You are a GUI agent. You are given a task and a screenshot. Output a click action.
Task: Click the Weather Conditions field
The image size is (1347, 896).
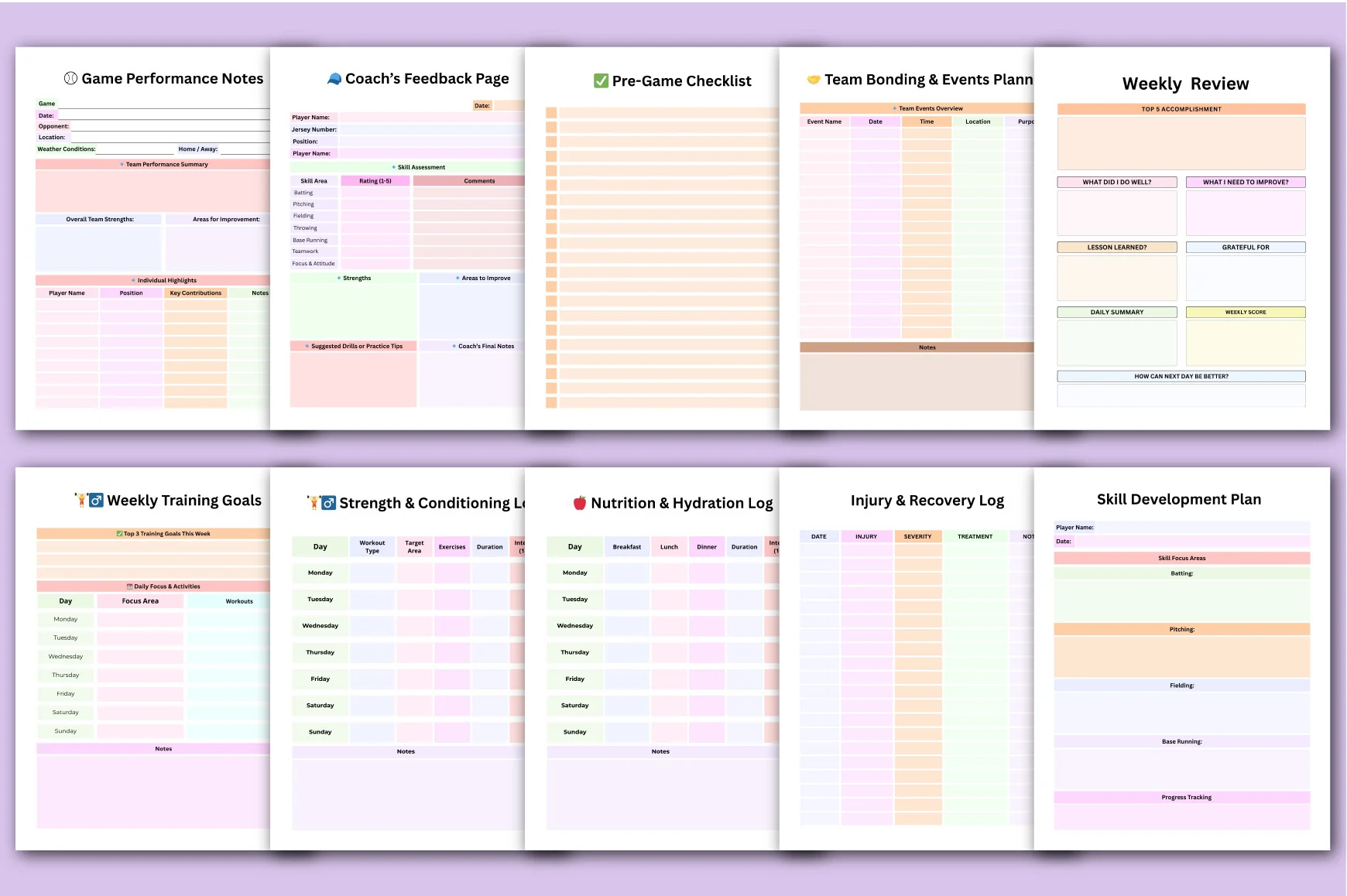point(135,149)
